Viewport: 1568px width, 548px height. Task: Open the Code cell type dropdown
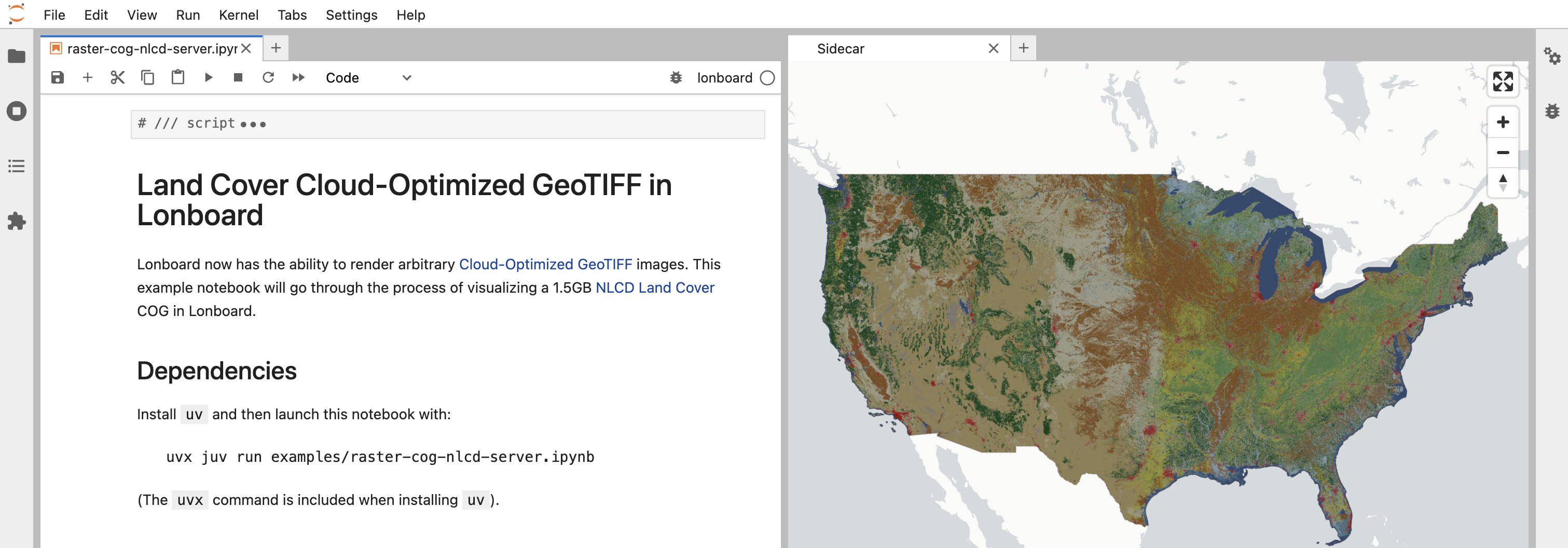368,77
